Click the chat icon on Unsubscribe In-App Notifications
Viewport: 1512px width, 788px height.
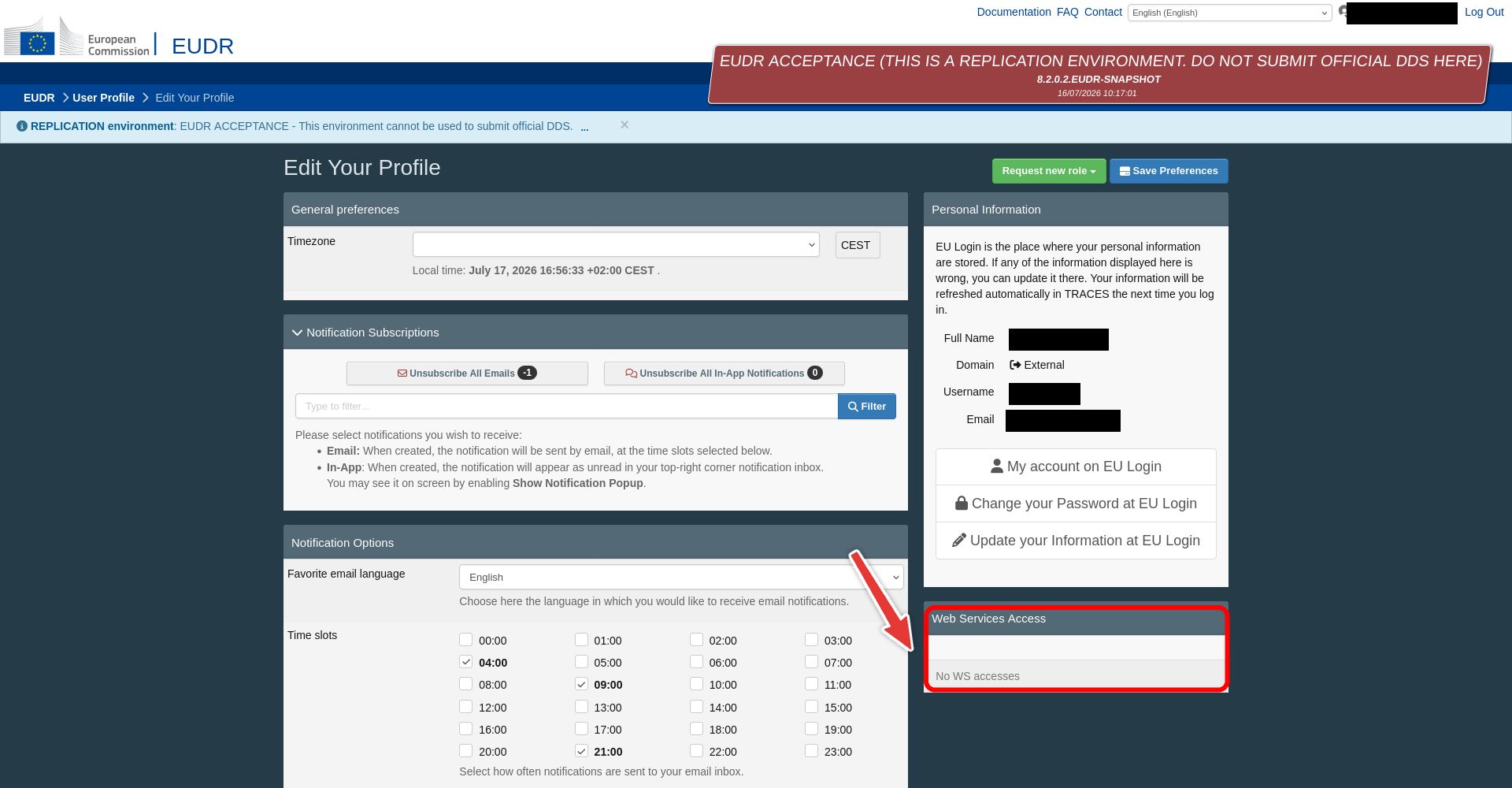(x=631, y=374)
